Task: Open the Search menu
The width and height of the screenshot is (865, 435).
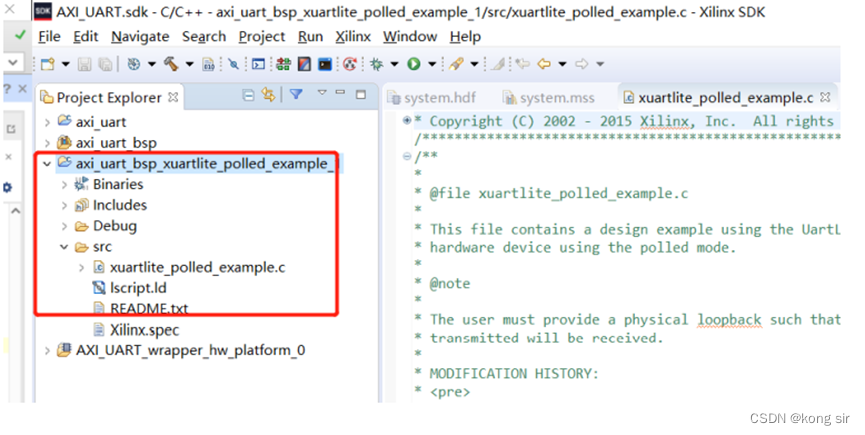Action: [204, 36]
